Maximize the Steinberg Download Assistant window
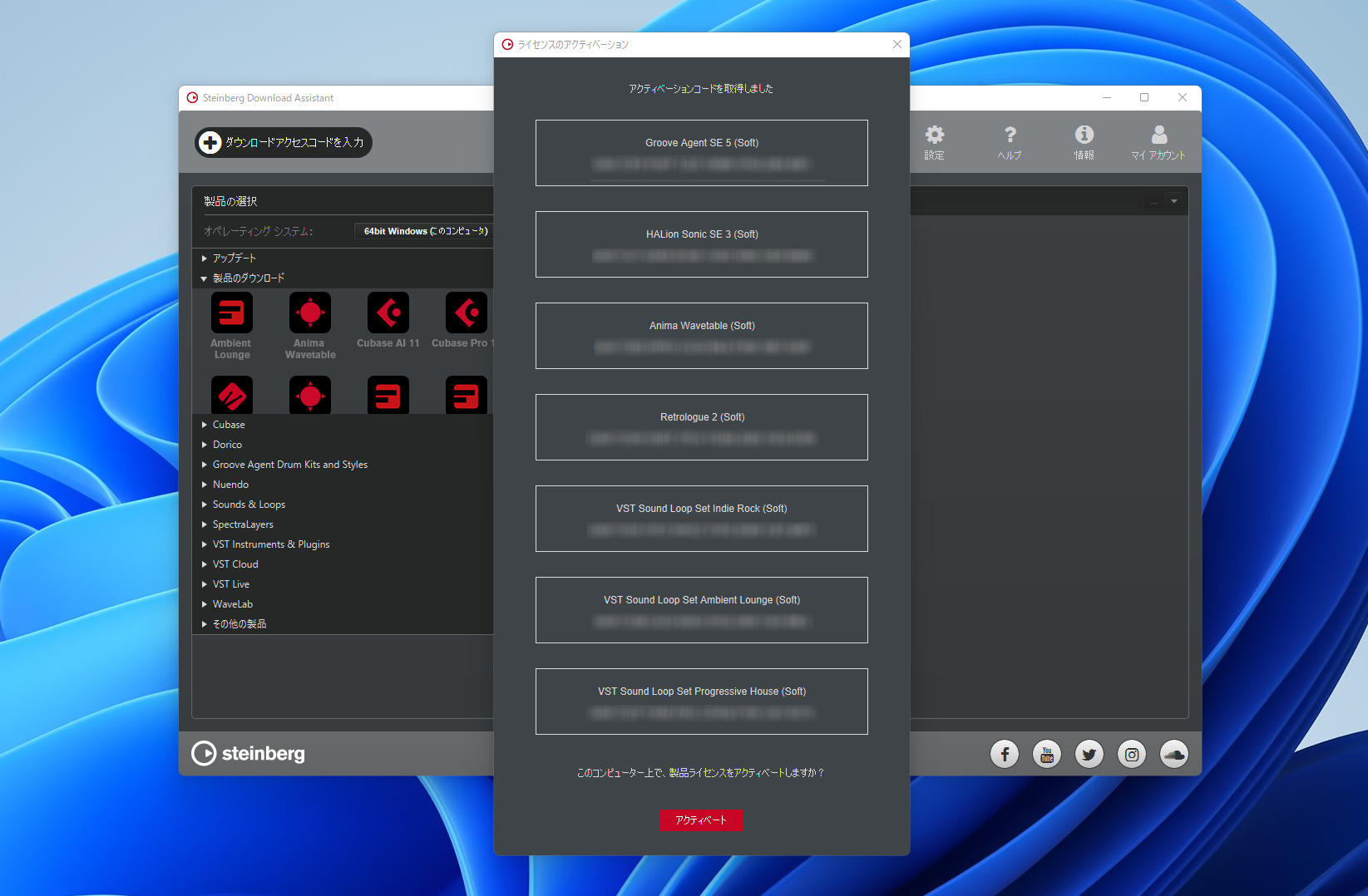1368x896 pixels. [x=1144, y=97]
